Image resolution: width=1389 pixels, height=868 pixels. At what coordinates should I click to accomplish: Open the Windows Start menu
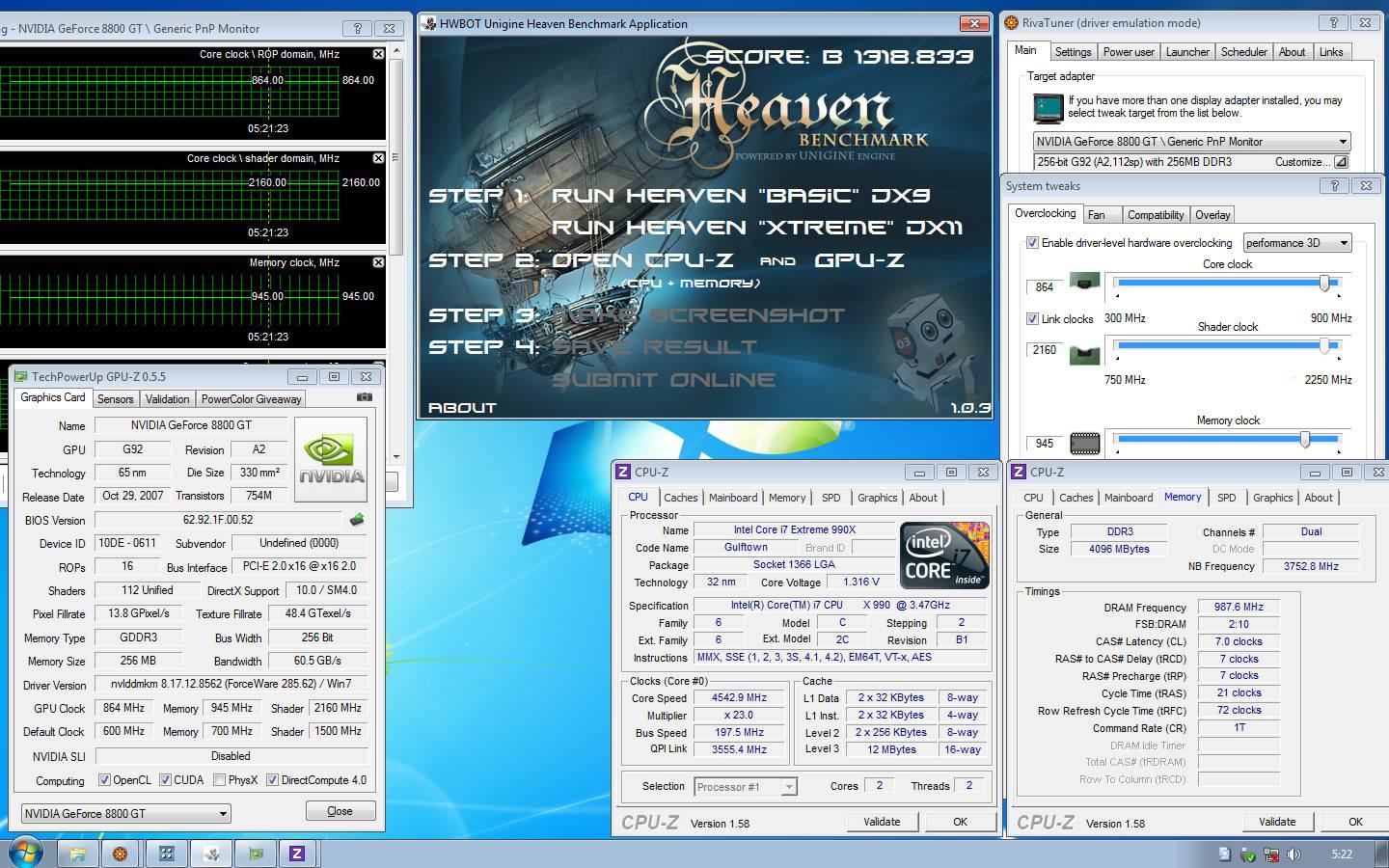pos(26,854)
